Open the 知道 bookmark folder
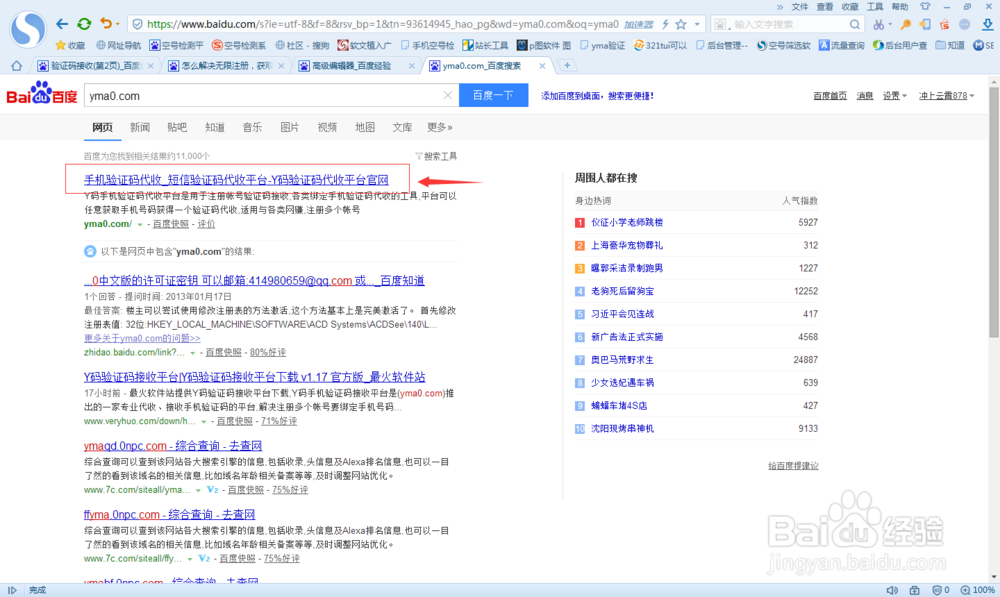1000x597 pixels. point(950,45)
